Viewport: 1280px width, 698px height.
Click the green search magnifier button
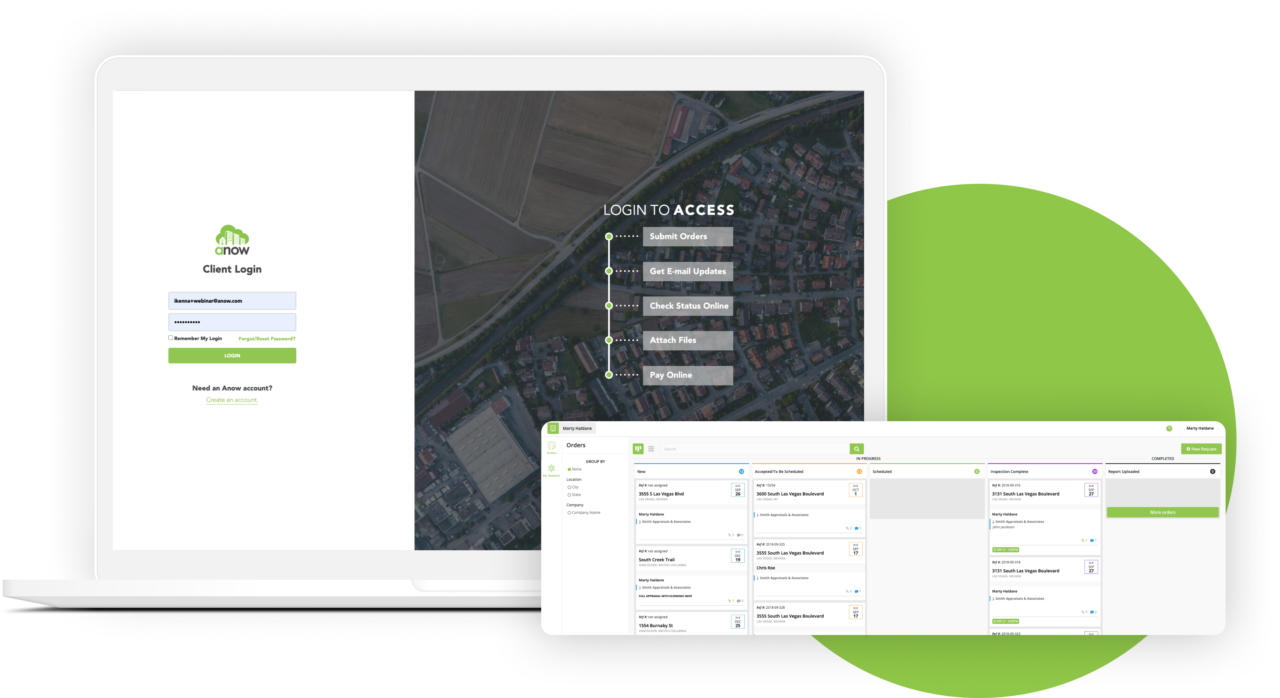click(x=857, y=449)
